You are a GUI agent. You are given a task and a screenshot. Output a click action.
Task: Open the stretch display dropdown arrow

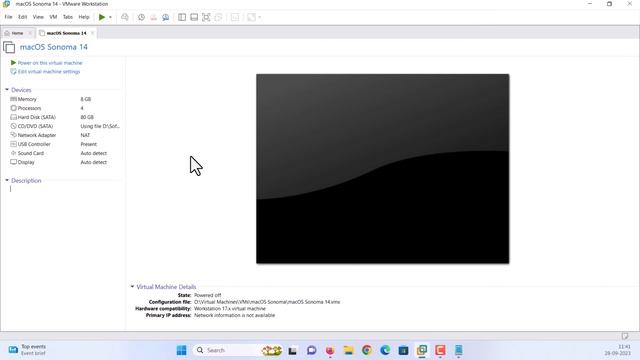click(x=260, y=17)
